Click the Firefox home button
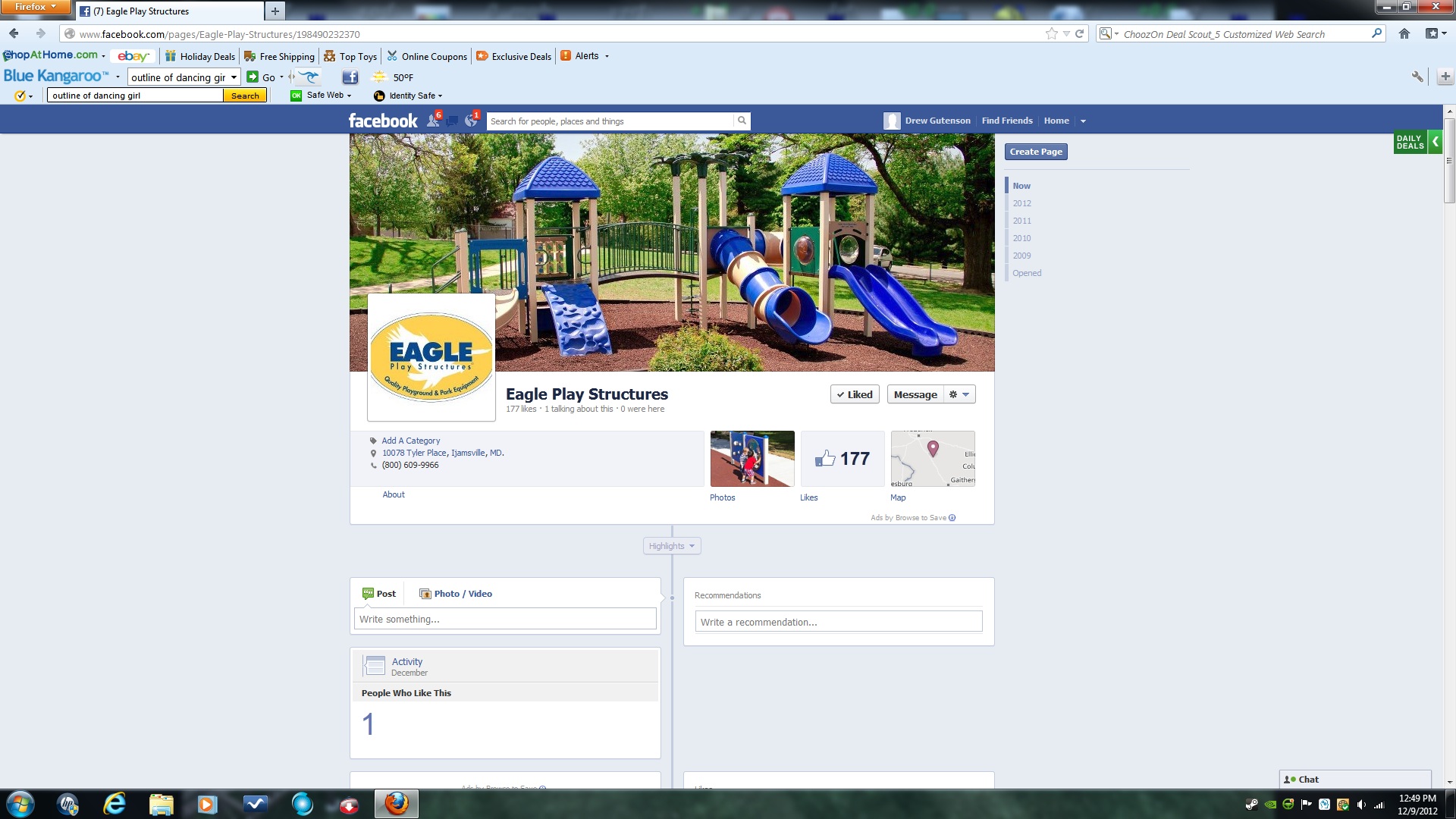The width and height of the screenshot is (1456, 819). click(1404, 33)
